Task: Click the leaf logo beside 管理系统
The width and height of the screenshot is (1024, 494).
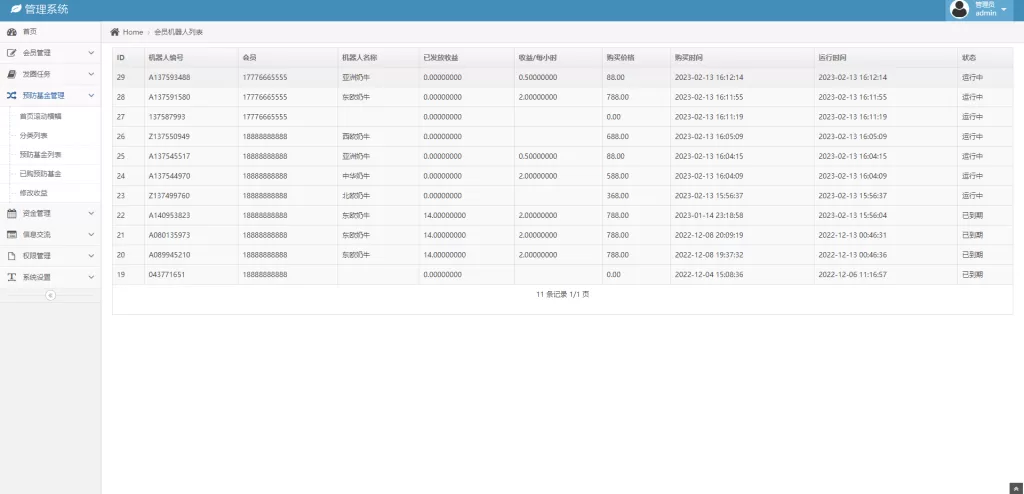Action: tap(16, 10)
